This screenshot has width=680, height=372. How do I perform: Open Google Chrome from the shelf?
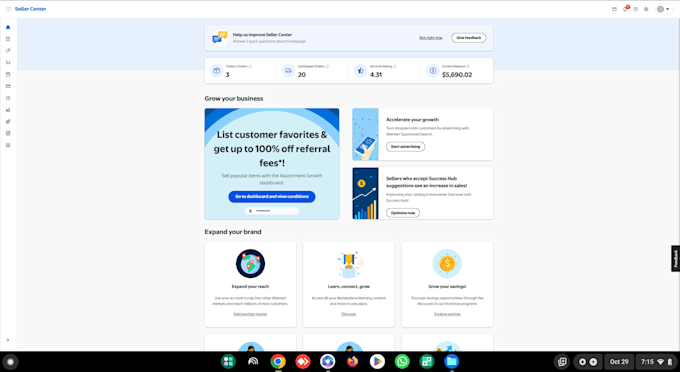click(x=278, y=362)
